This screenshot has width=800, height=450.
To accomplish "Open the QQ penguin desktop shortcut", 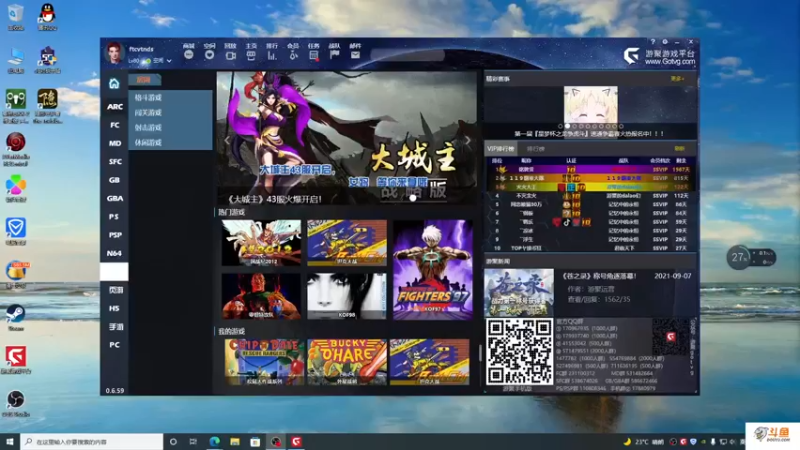I will (47, 16).
